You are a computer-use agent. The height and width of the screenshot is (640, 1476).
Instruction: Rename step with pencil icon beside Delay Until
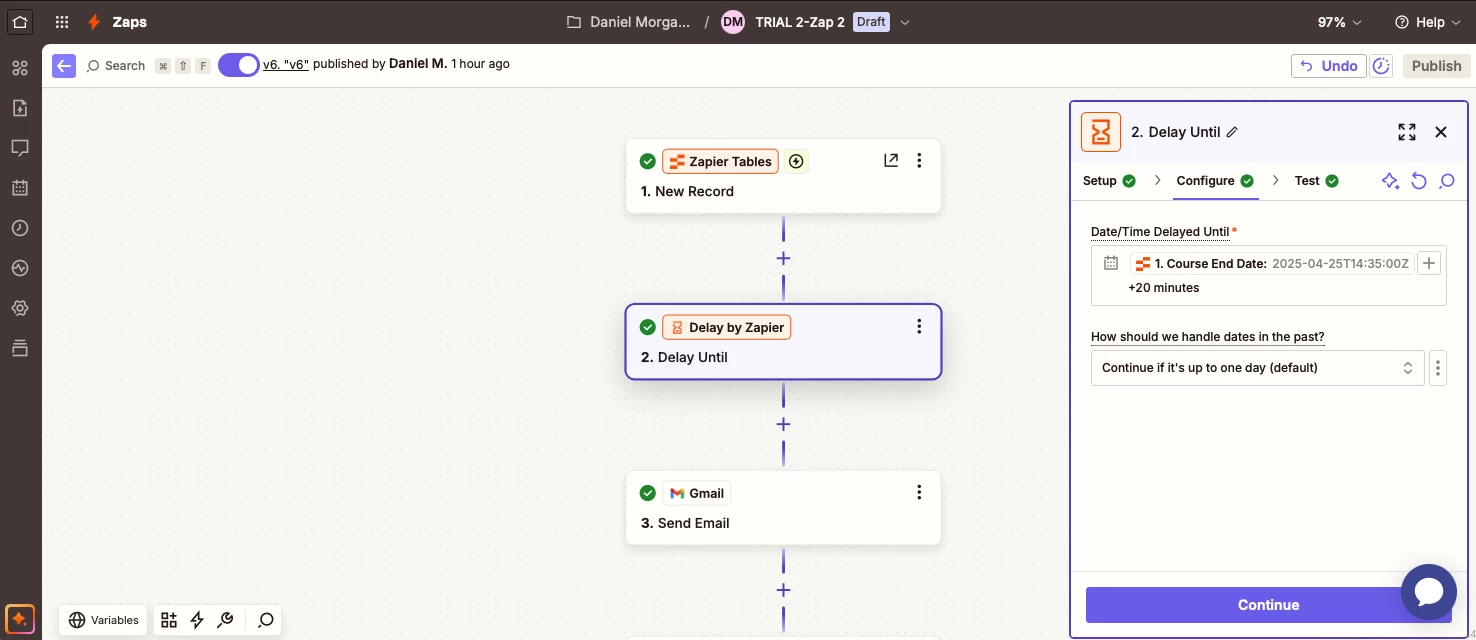(1232, 132)
